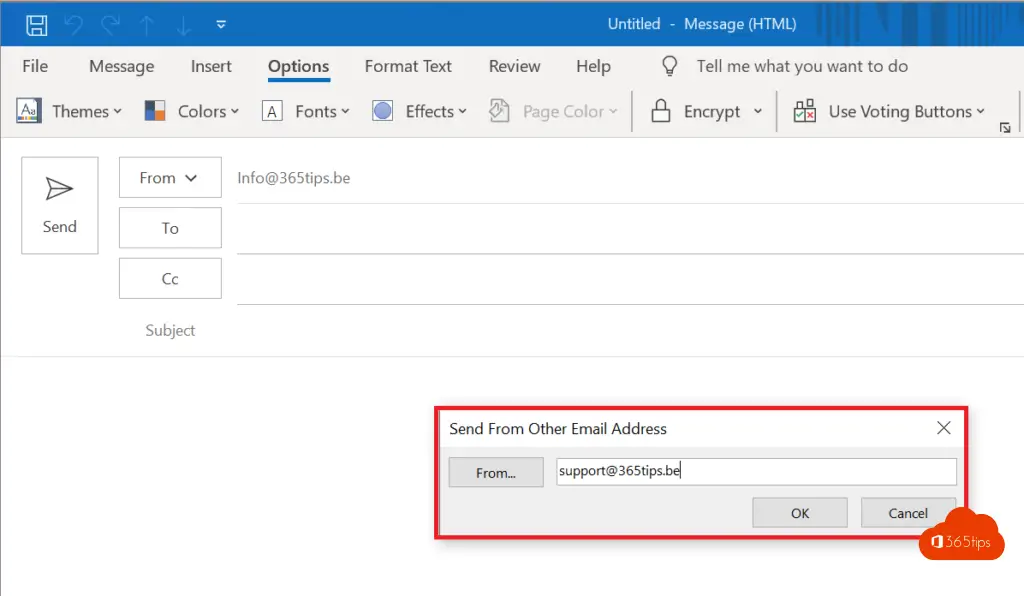Open the Use Voting Buttons menu
The width and height of the screenshot is (1024, 596).
(888, 111)
